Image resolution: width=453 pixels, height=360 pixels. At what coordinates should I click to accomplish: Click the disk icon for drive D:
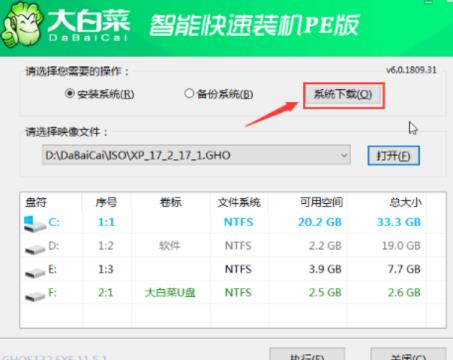click(x=35, y=248)
